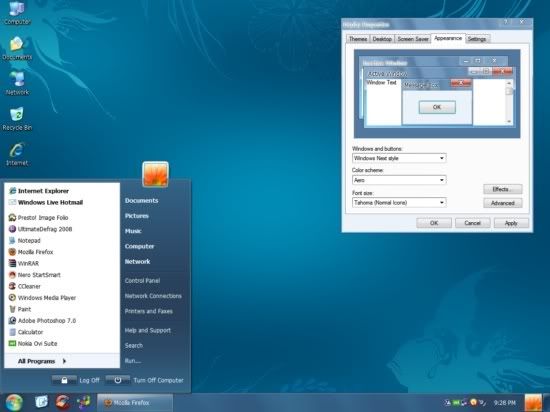Click Cancel in Display Properties
The height and width of the screenshot is (412, 550).
click(472, 223)
